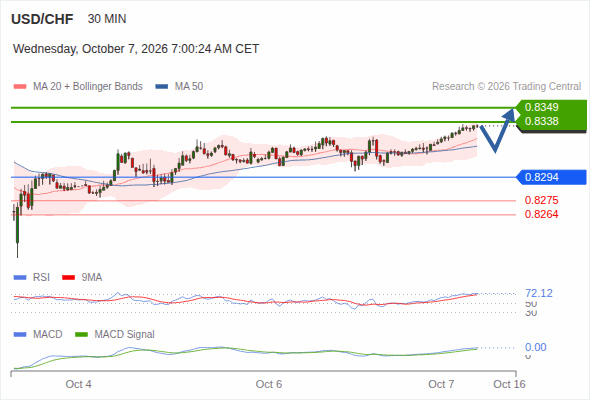Click the MA 50 blue legend swatch
Screen dimensions: 590x400
[162, 87]
